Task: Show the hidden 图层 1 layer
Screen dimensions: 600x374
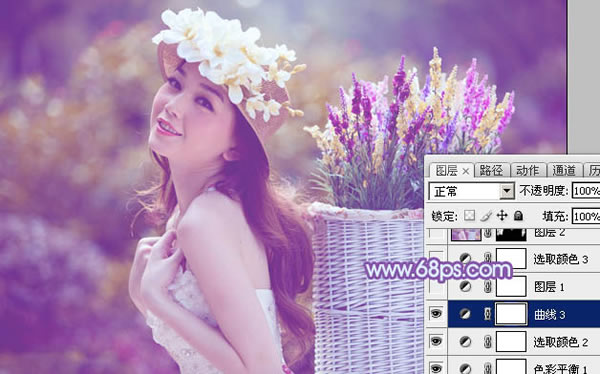Action: click(x=436, y=286)
